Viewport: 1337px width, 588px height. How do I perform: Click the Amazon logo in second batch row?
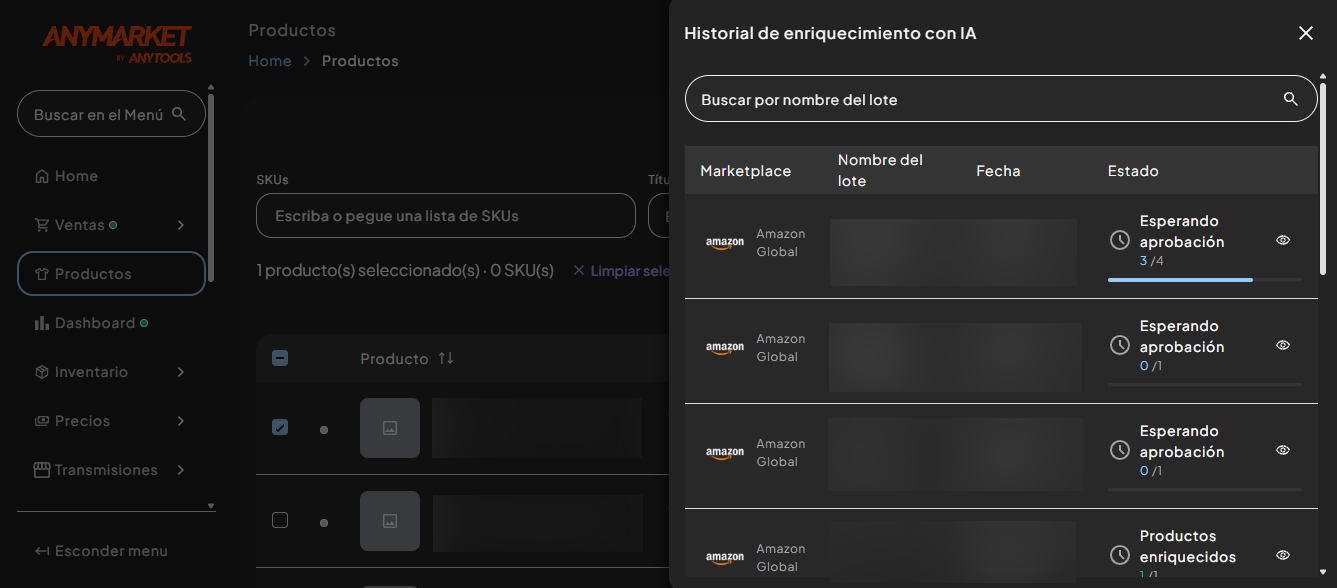pos(725,348)
